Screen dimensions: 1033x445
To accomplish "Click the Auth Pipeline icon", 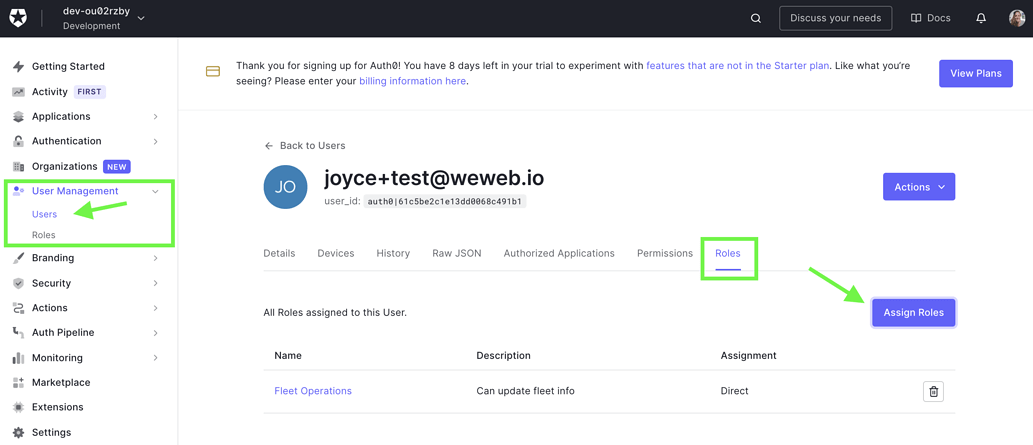I will (x=18, y=333).
